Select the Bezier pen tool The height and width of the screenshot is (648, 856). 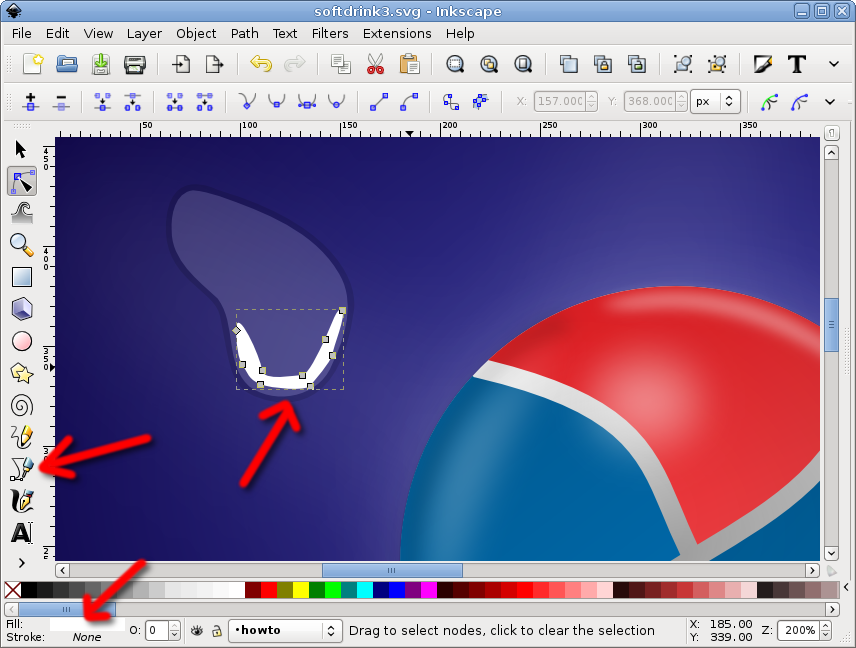(22, 469)
